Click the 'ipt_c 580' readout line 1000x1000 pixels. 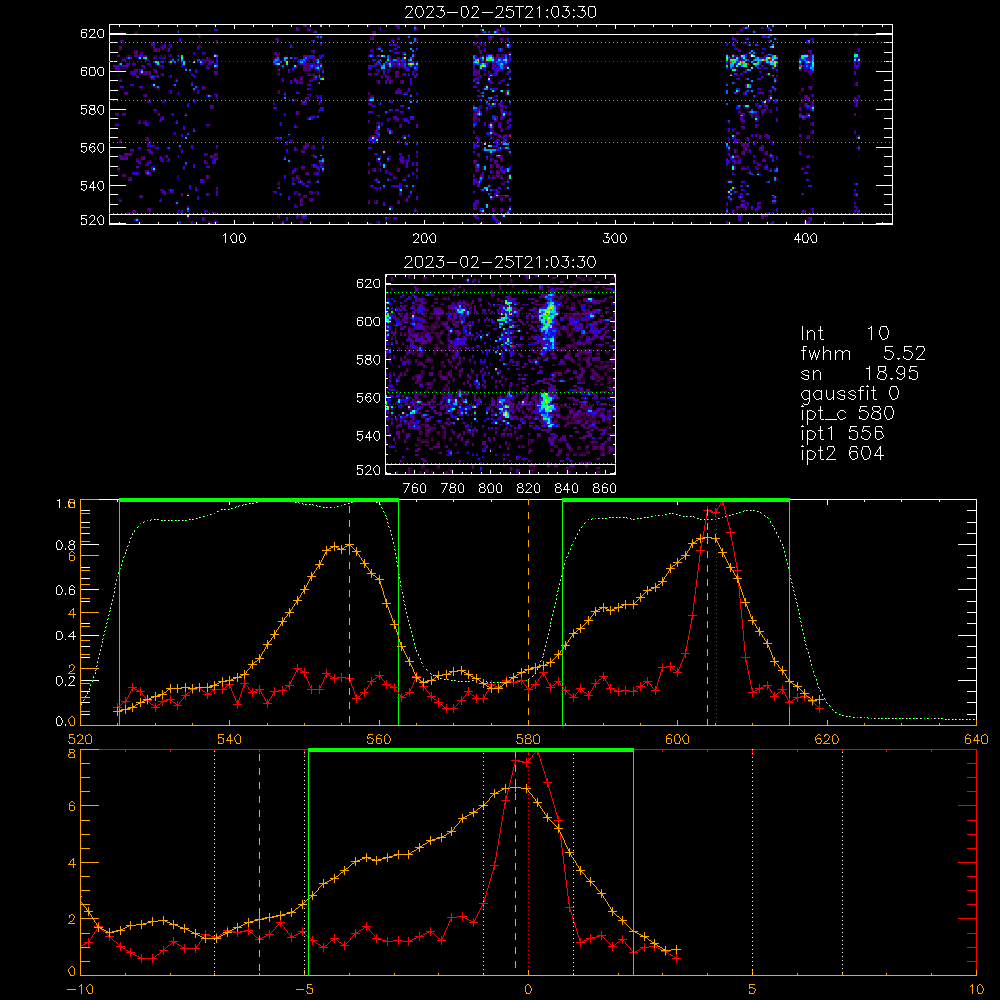coord(848,414)
